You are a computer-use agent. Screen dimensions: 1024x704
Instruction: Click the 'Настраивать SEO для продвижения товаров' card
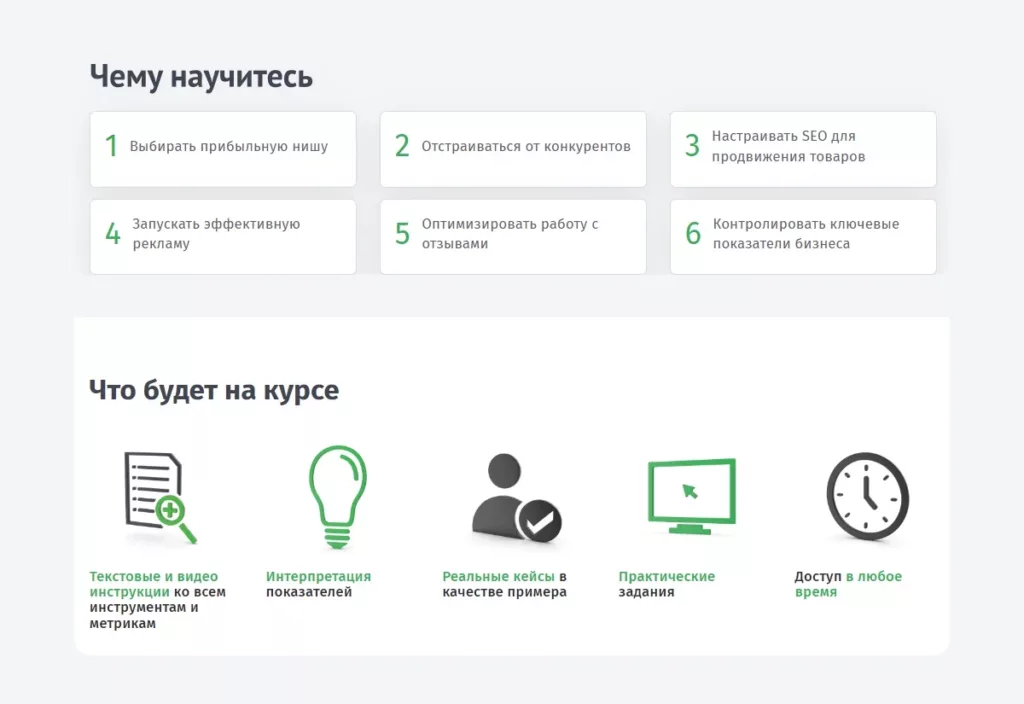click(x=802, y=149)
